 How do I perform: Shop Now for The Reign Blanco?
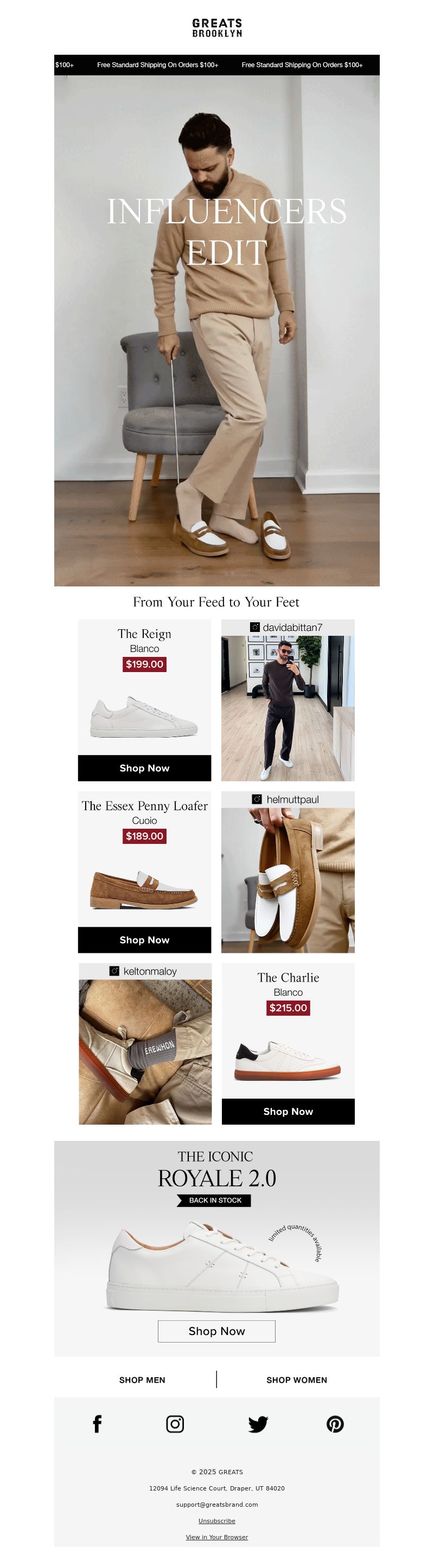click(x=144, y=768)
